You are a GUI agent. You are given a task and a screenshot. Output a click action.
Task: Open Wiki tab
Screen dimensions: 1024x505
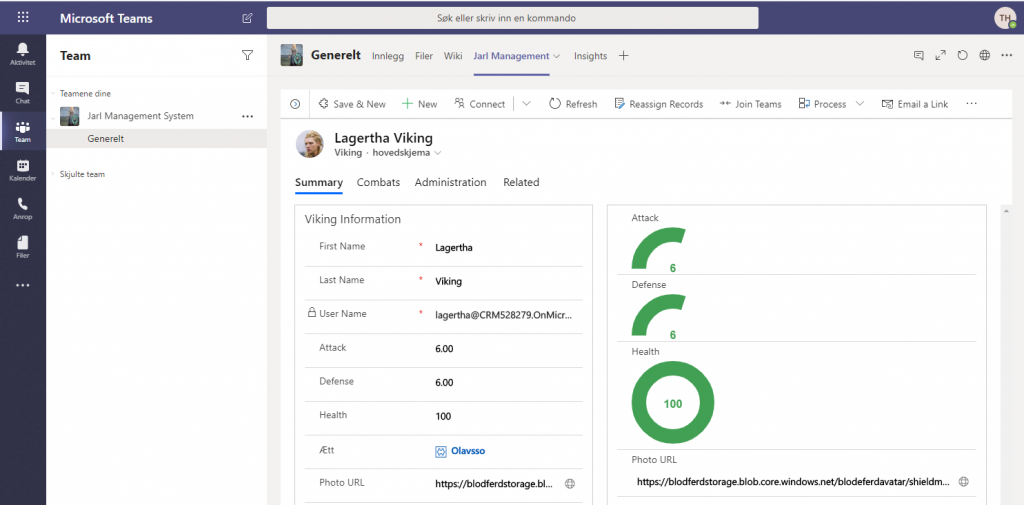tap(453, 56)
